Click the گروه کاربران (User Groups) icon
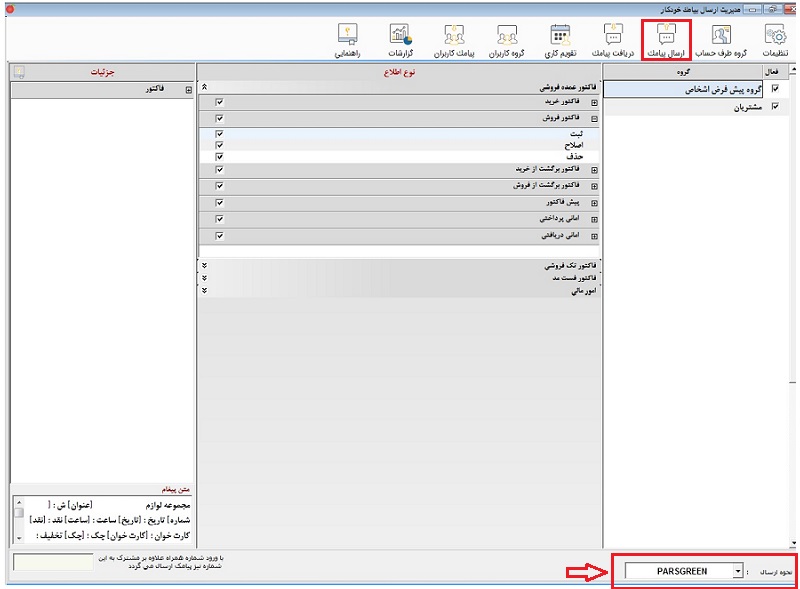The height and width of the screenshot is (589, 800). point(508,38)
